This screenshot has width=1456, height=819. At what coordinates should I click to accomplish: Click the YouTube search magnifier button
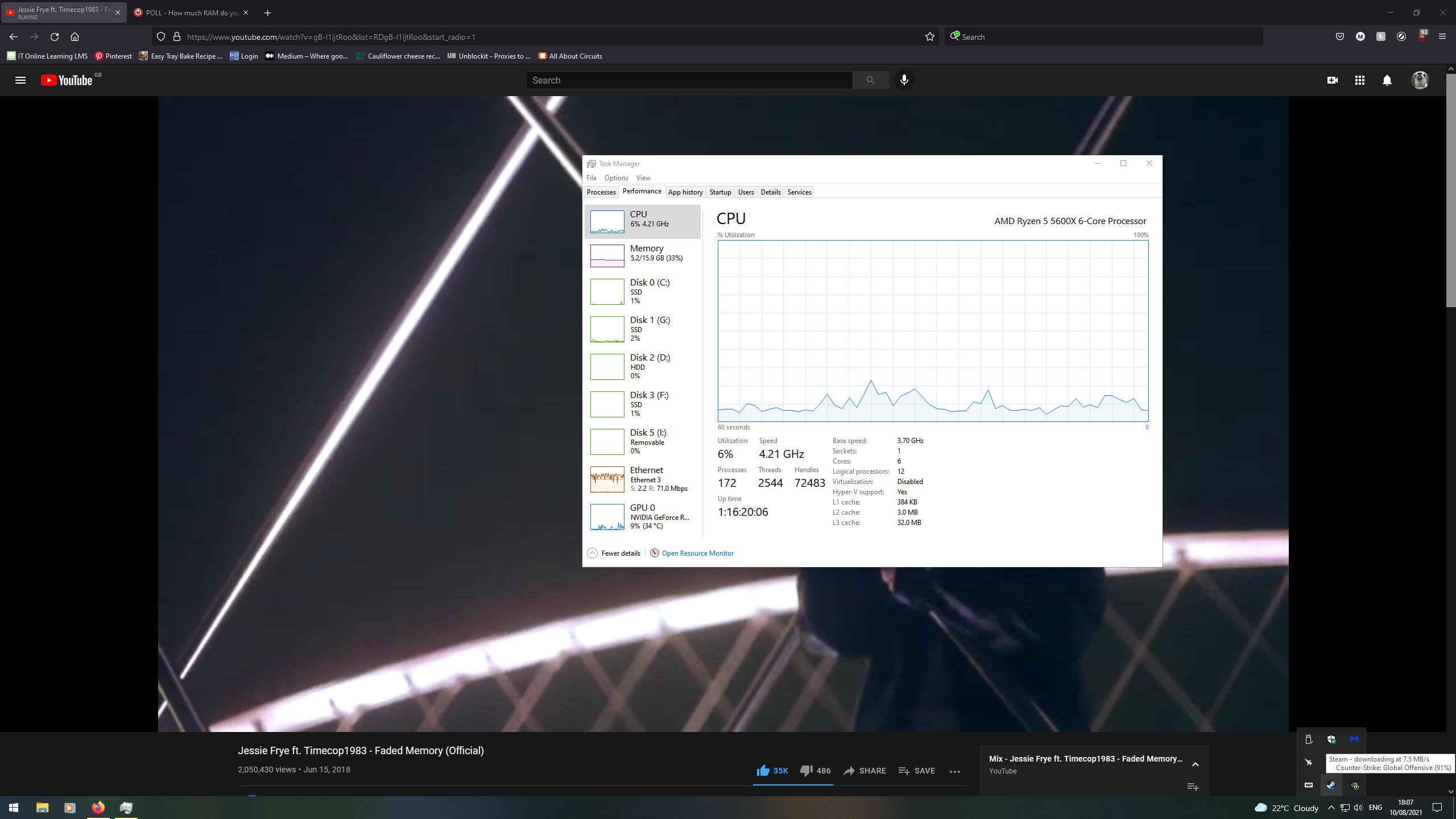click(870, 80)
